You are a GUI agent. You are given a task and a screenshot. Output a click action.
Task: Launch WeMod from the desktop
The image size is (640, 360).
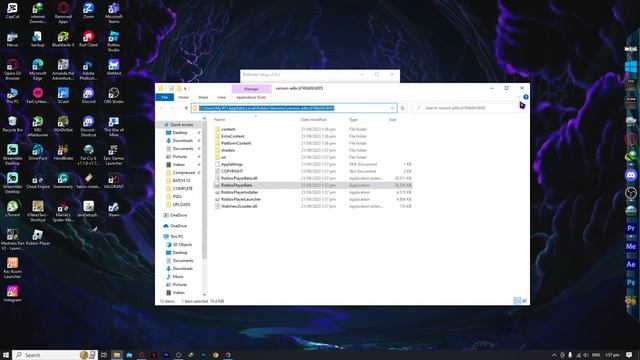point(113,67)
